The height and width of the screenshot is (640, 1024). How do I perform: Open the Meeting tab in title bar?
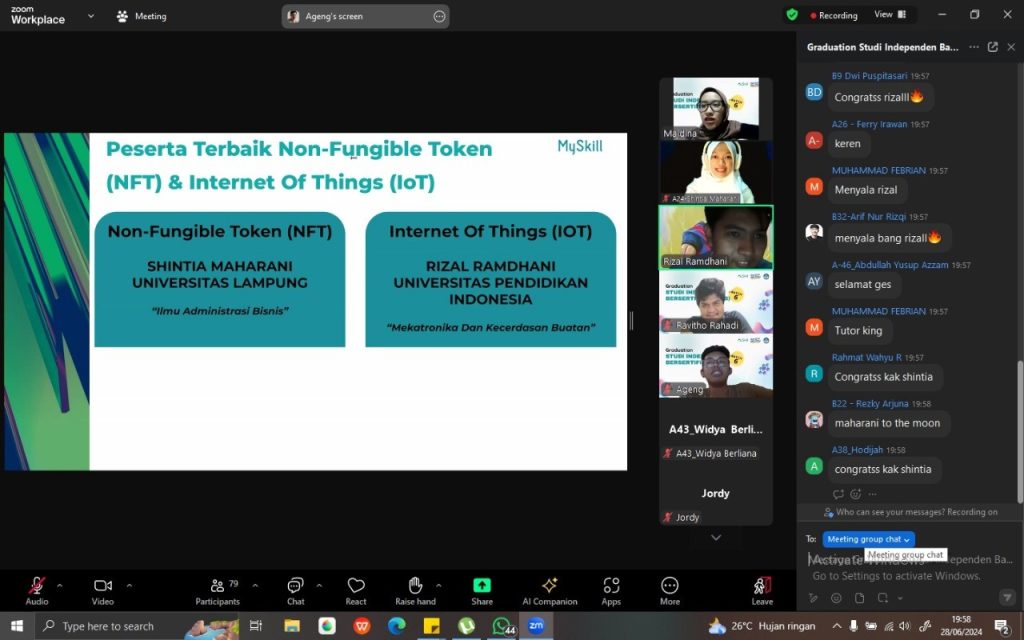pyautogui.click(x=142, y=16)
